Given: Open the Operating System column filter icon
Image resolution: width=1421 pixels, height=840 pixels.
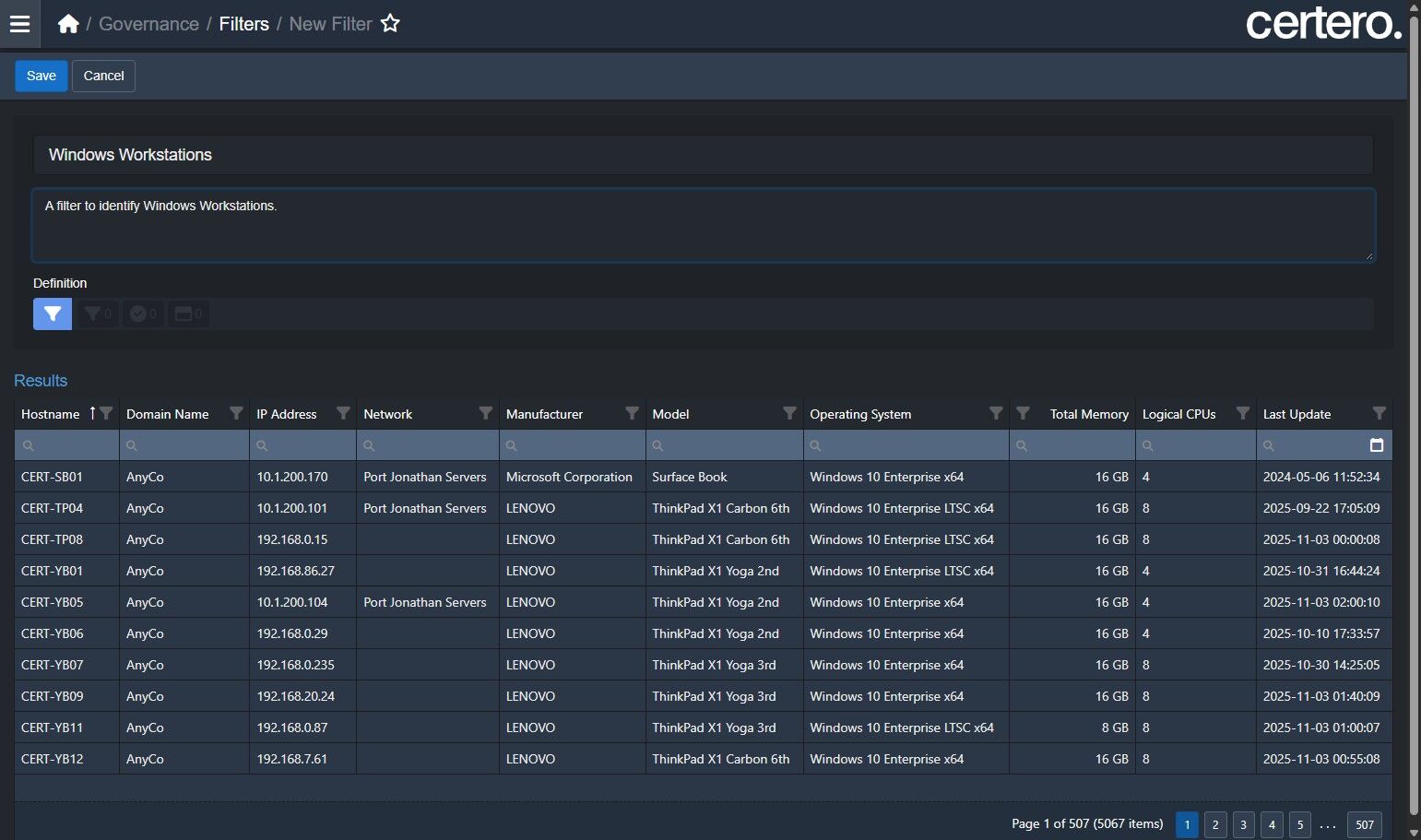Looking at the screenshot, I should click(996, 413).
